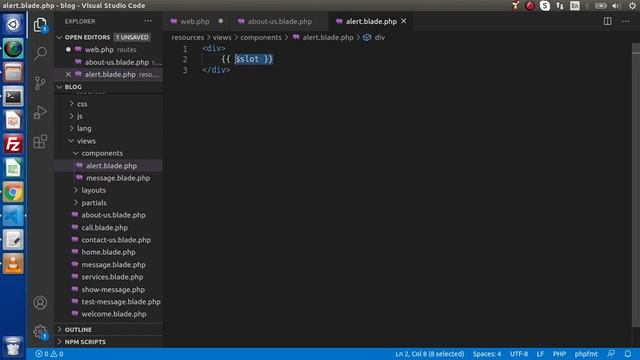640x360 pixels.
Task: Open the Search view in activity bar
Action: [x=40, y=53]
